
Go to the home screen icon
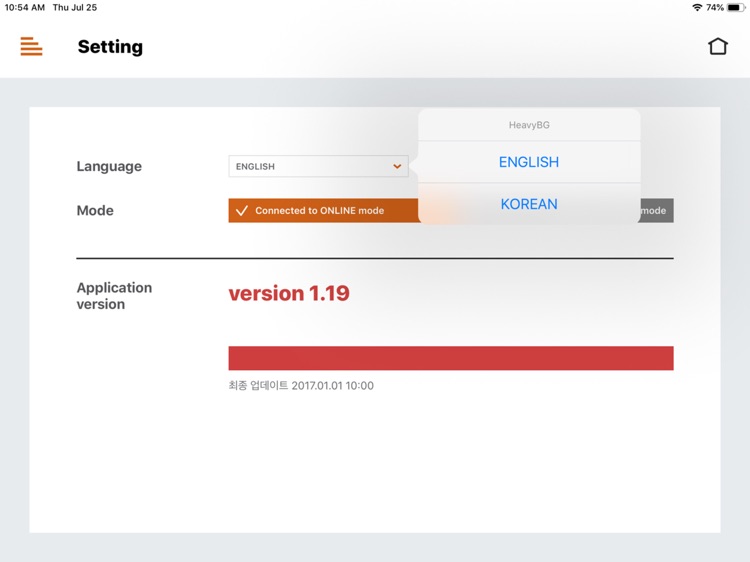pos(717,46)
